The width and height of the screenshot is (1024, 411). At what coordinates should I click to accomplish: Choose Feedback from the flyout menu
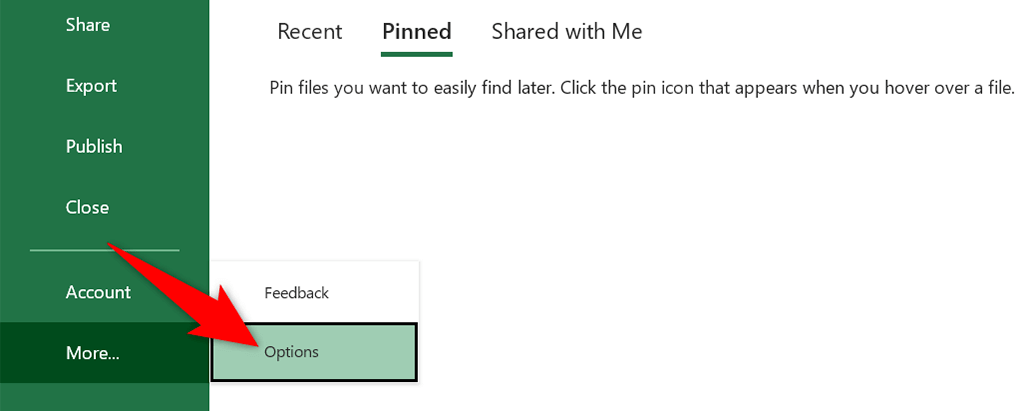(x=296, y=293)
